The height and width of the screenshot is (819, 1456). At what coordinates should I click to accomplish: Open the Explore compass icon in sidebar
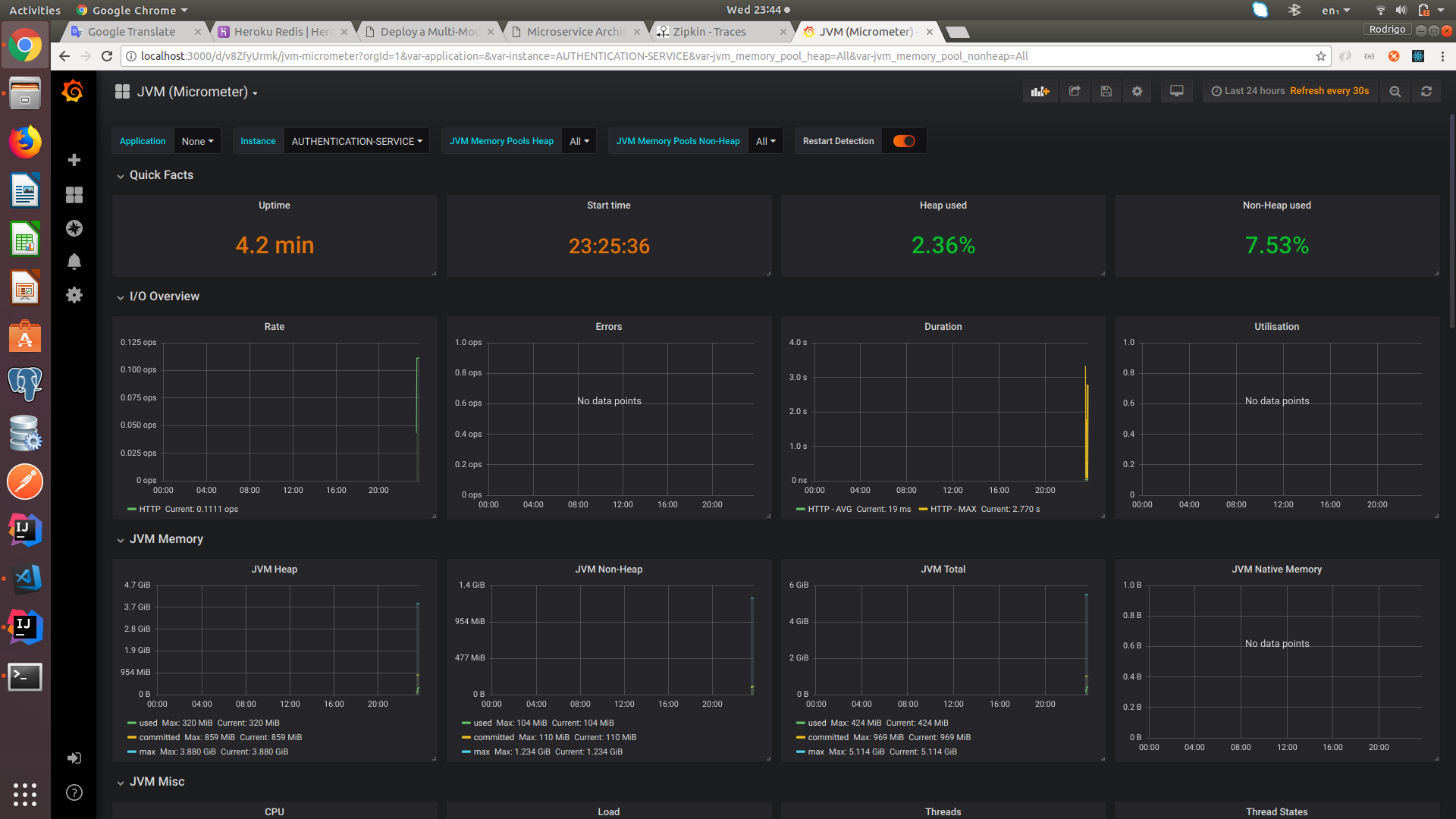tap(74, 228)
